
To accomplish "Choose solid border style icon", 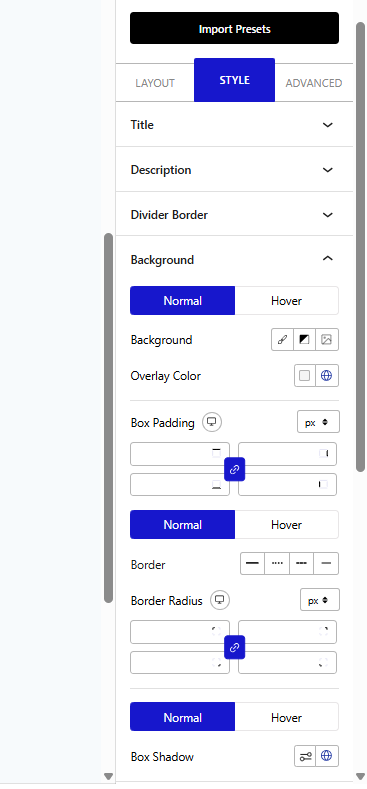I will [x=252, y=563].
